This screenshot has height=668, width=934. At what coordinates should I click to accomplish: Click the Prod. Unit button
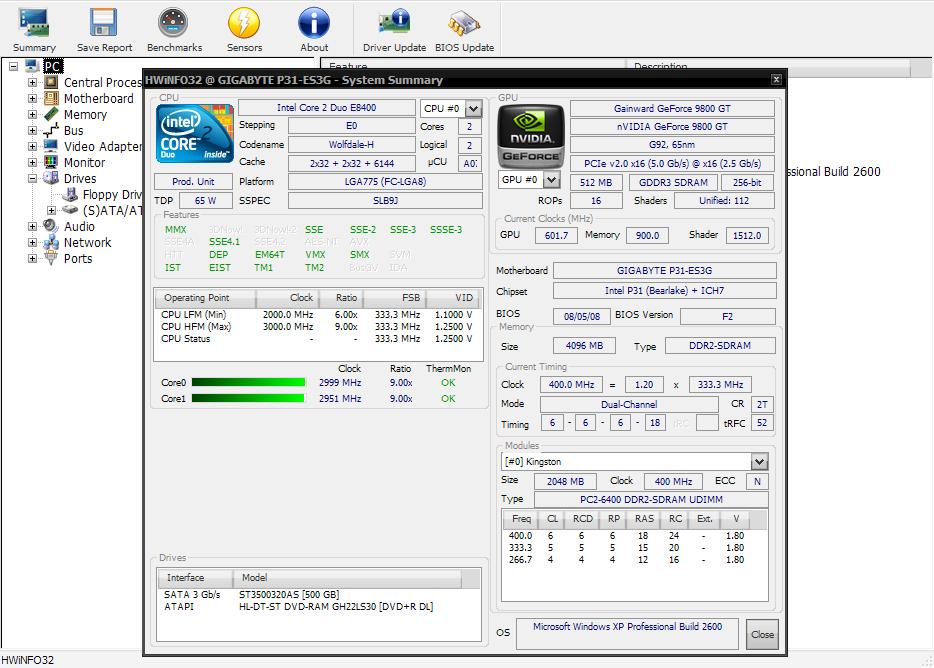(193, 182)
